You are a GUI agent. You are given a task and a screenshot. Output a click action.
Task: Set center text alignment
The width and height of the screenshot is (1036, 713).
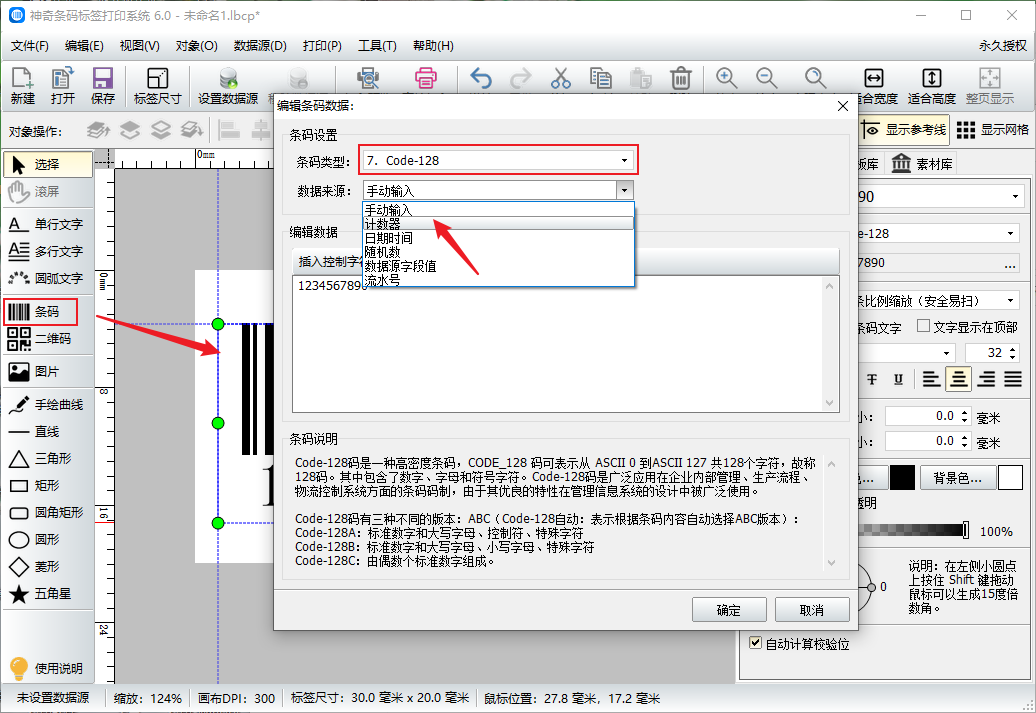pos(959,379)
